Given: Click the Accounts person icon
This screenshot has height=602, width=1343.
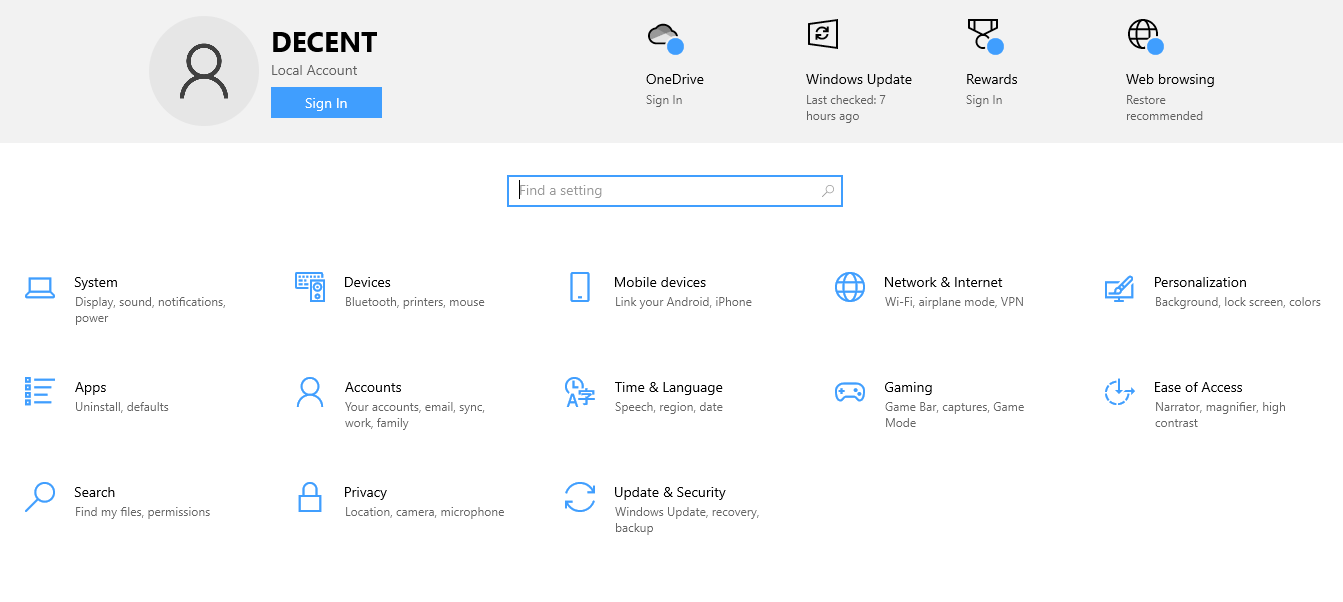Looking at the screenshot, I should pos(310,392).
